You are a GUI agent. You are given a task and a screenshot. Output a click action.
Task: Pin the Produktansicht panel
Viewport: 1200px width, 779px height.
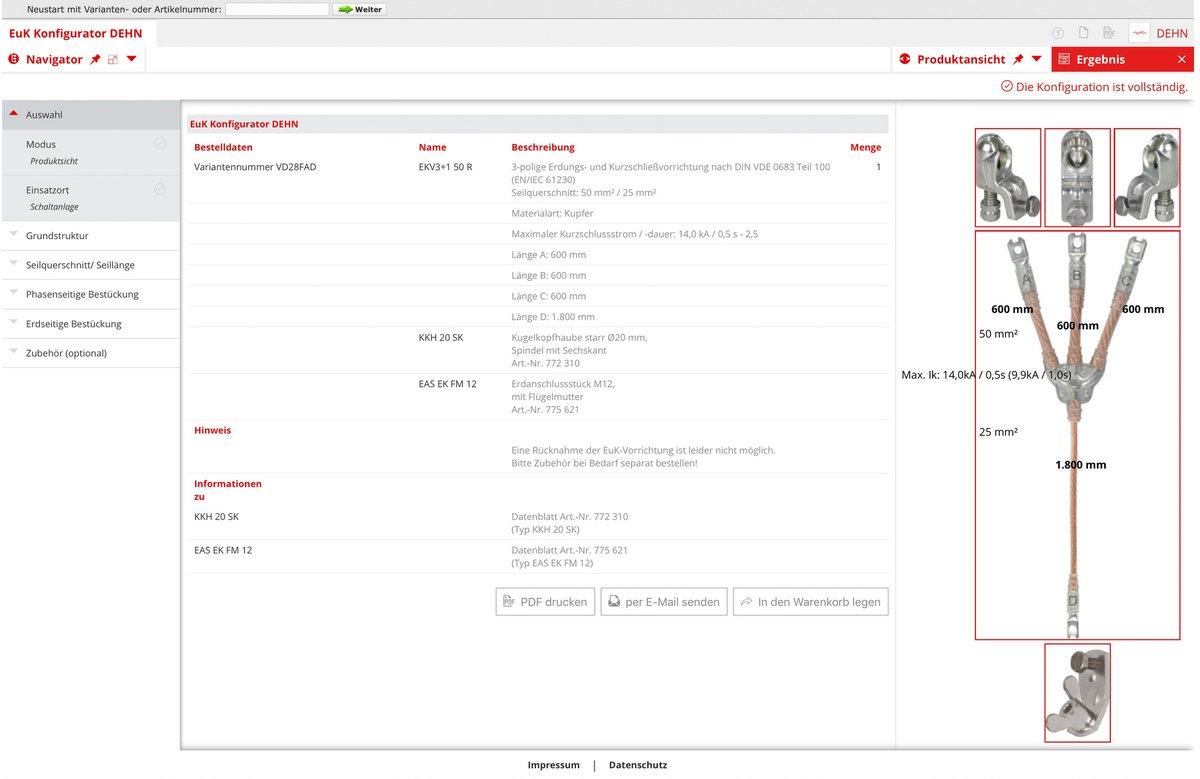pyautogui.click(x=1018, y=59)
